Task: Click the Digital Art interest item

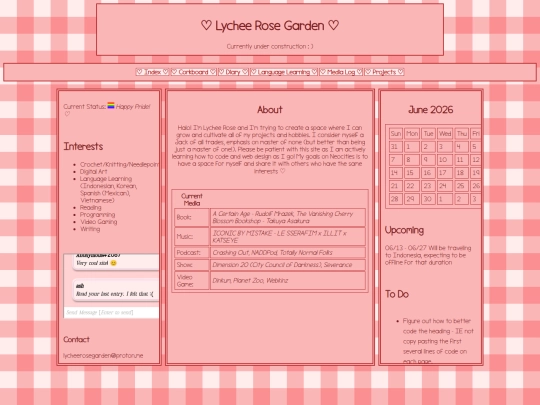Action: [x=93, y=172]
